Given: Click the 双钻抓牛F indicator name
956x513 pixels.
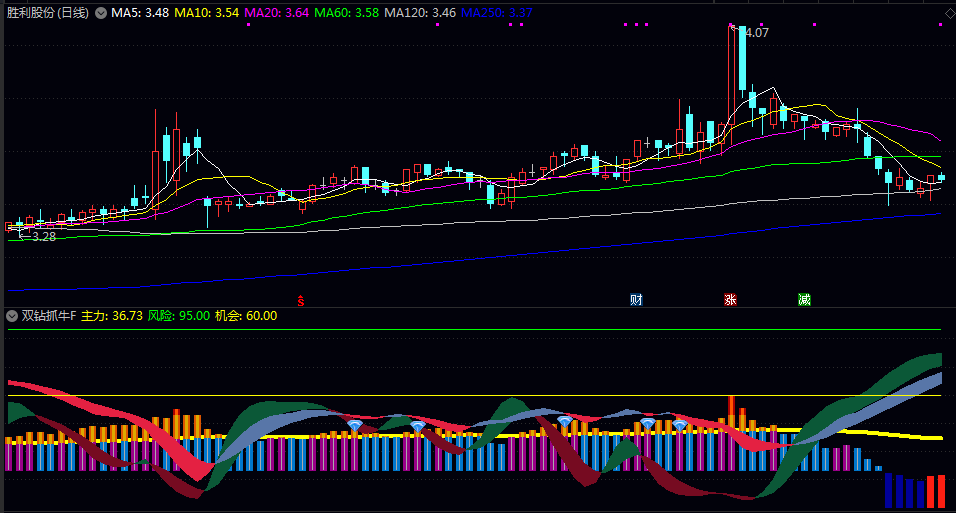Looking at the screenshot, I should (49, 316).
